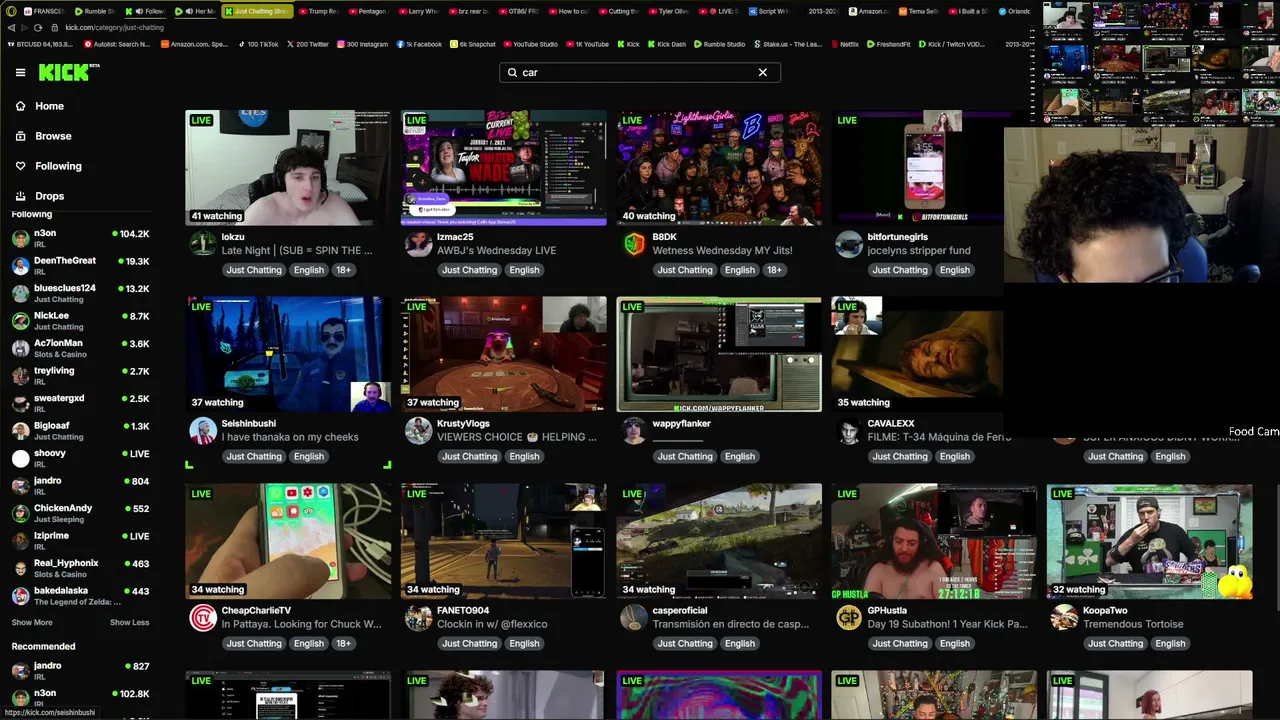Open the 'Wetness Wednesday MY Jits!' title
Screen dimensions: 1280x720
tap(722, 250)
